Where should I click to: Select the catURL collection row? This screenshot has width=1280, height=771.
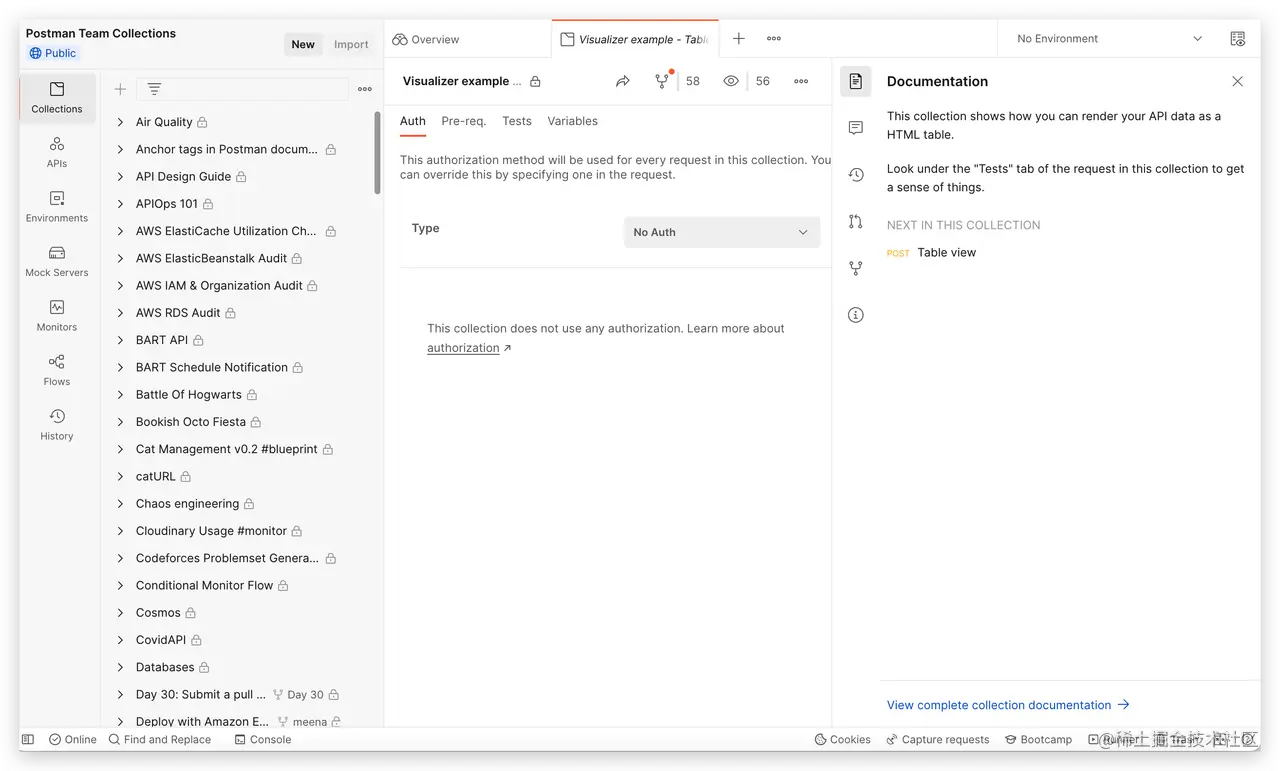[x=242, y=477]
